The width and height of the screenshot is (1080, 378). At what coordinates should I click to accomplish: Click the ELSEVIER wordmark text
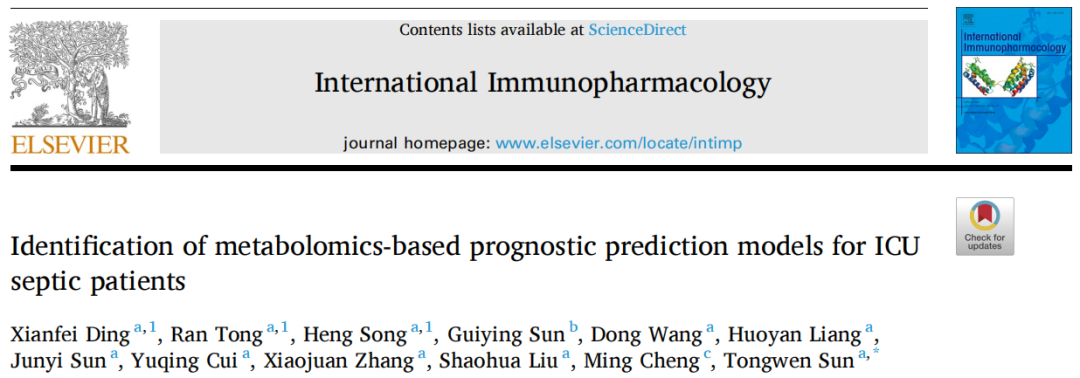70,144
